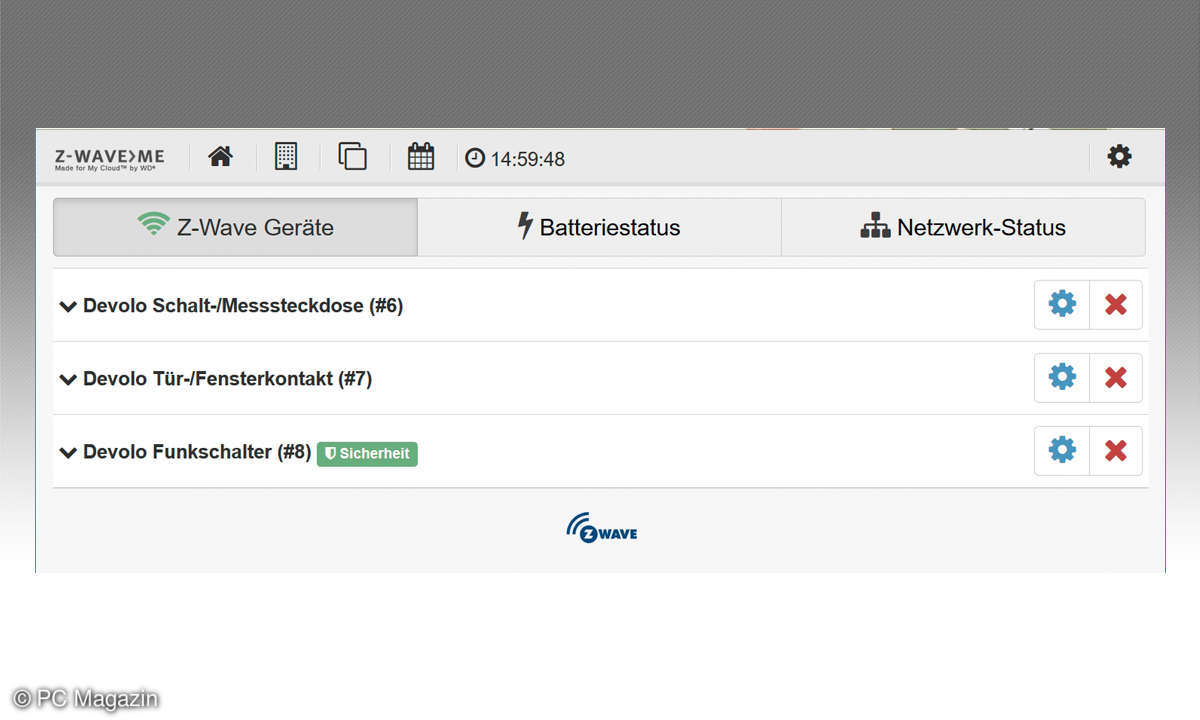Configure Devolo Funkschalter via gear button
This screenshot has width=1200, height=720.
pyautogui.click(x=1062, y=450)
